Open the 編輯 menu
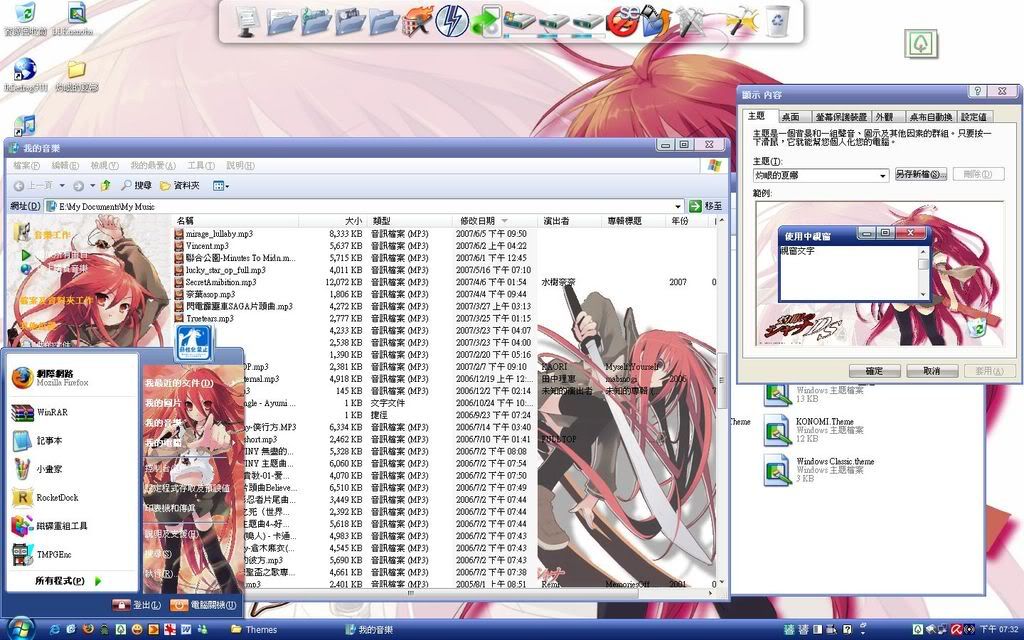 65,166
